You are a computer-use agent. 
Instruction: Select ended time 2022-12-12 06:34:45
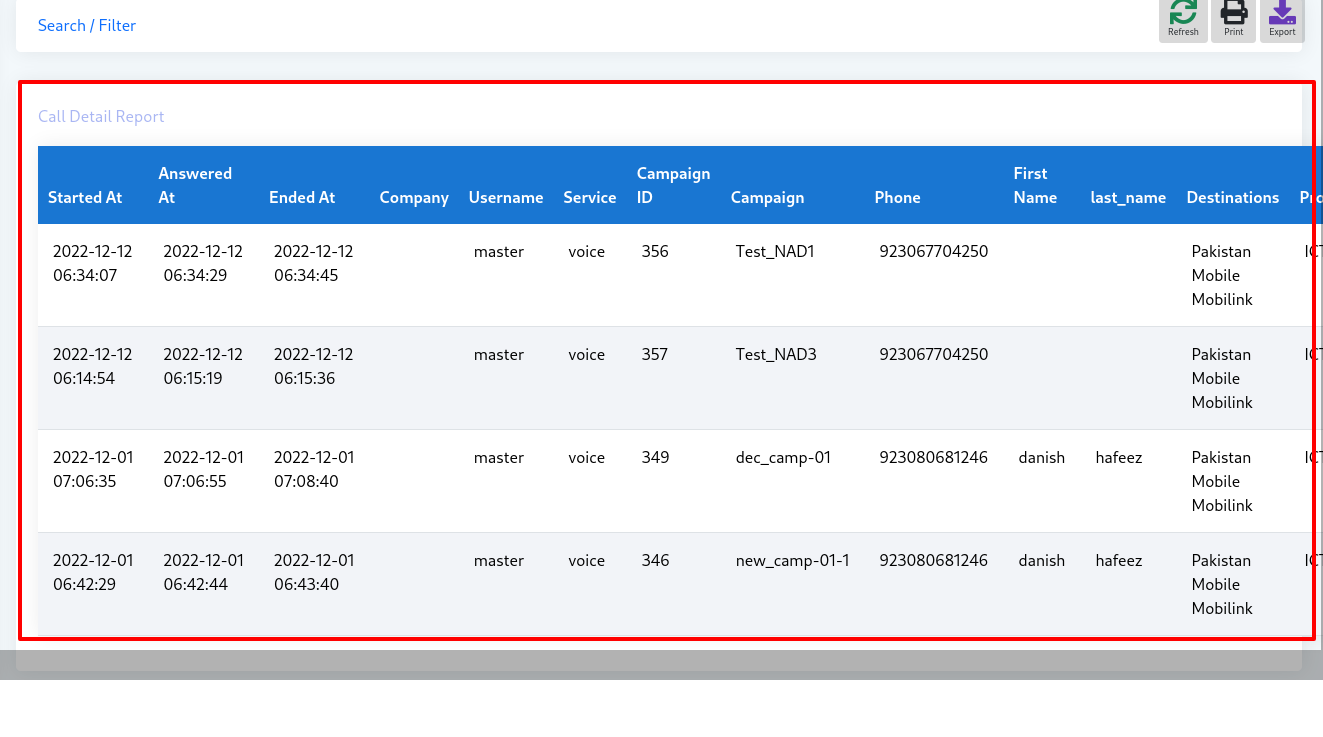(x=314, y=263)
